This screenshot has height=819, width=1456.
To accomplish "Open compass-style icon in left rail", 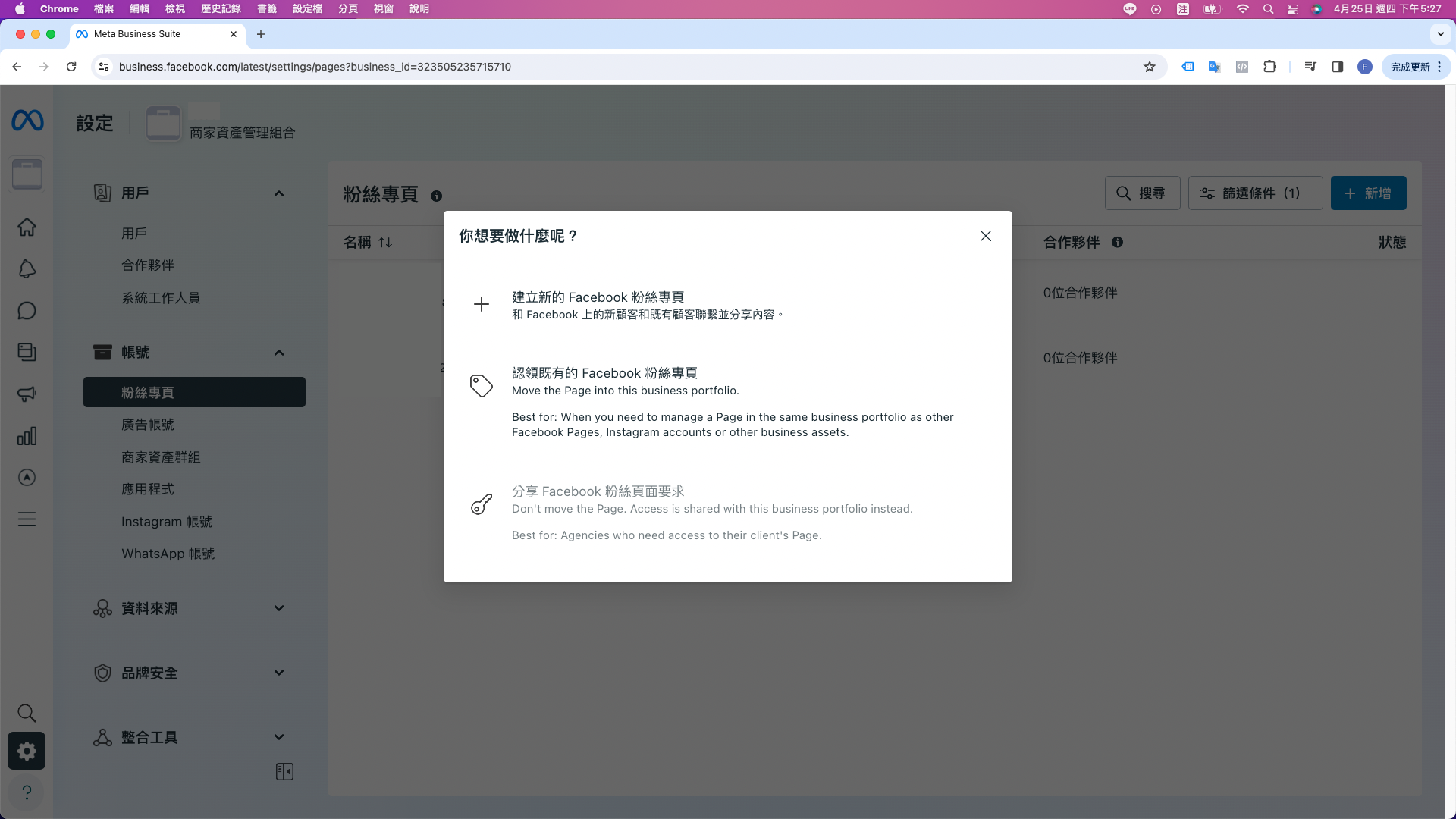I will [27, 478].
